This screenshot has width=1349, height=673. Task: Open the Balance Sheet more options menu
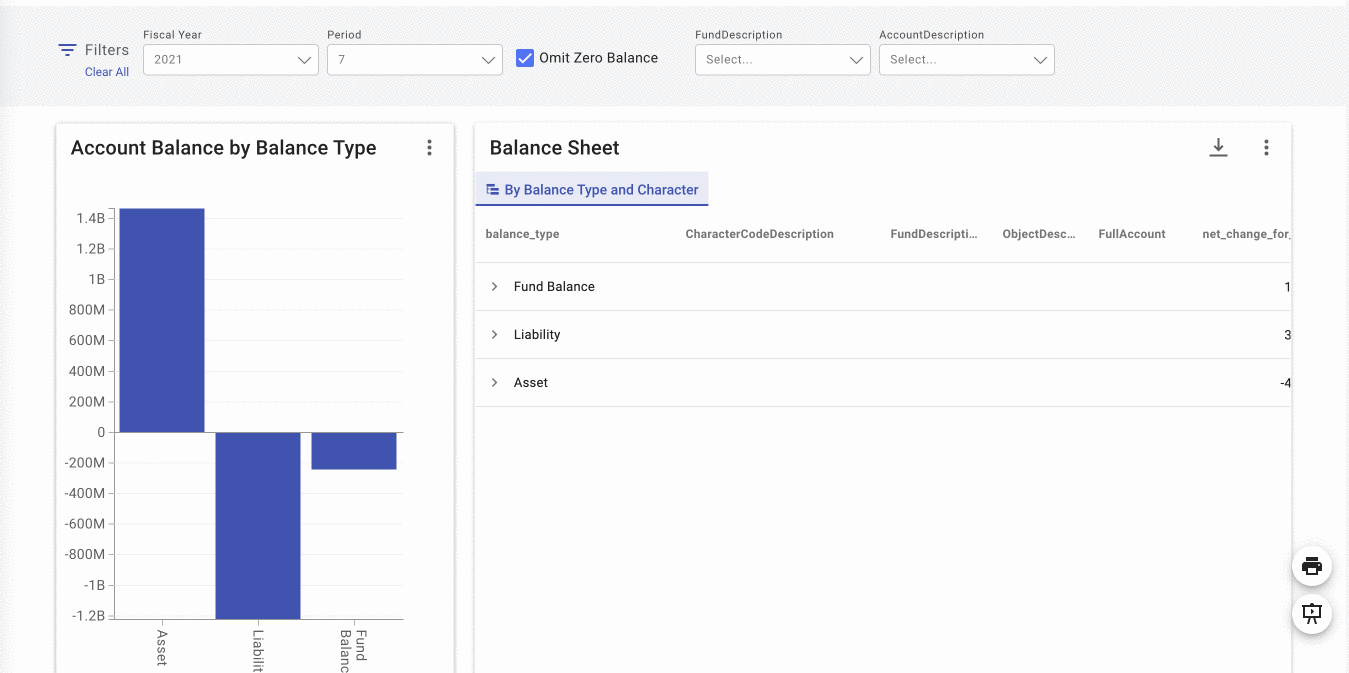[1266, 148]
